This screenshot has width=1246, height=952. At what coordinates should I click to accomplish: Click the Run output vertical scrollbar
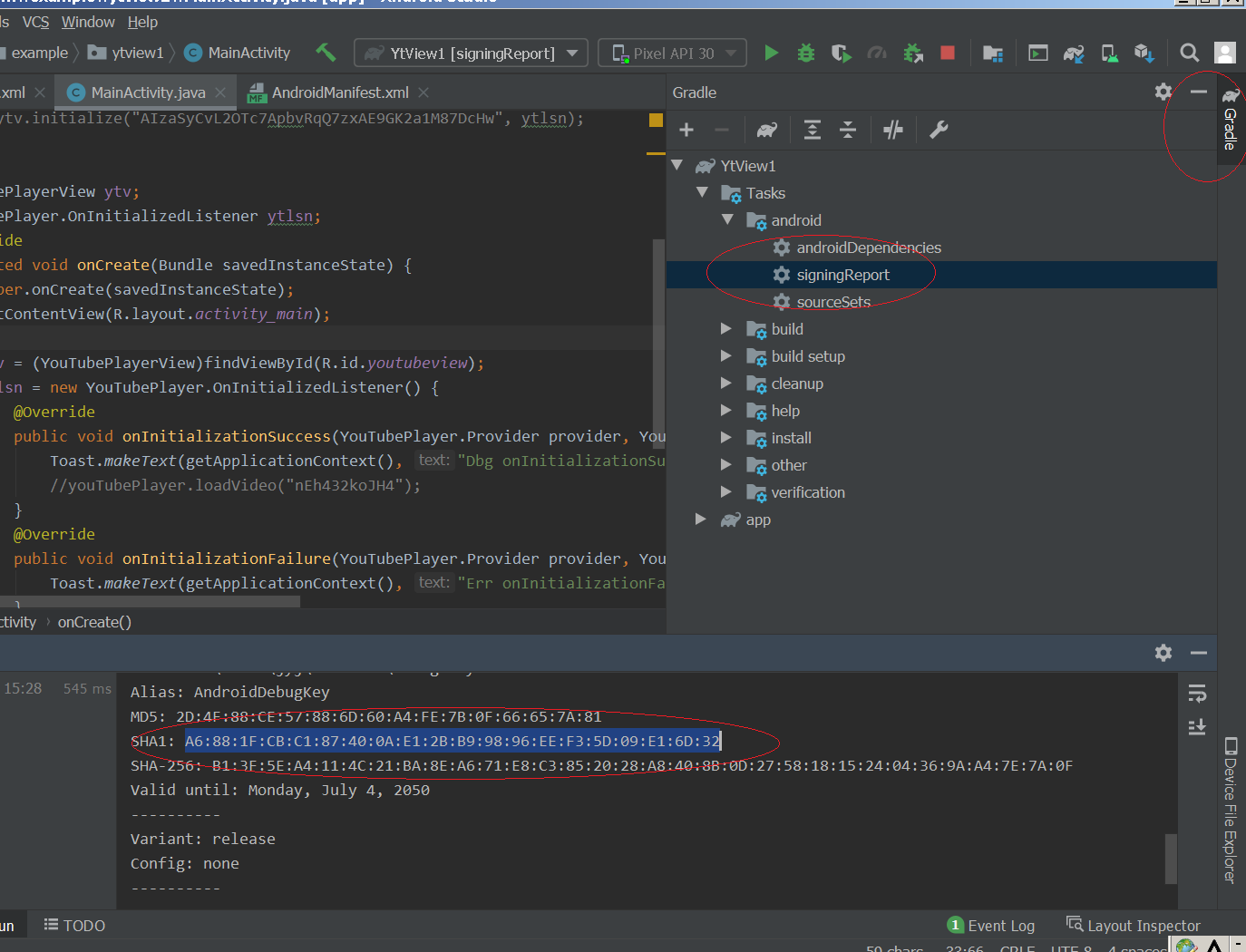point(1171,858)
